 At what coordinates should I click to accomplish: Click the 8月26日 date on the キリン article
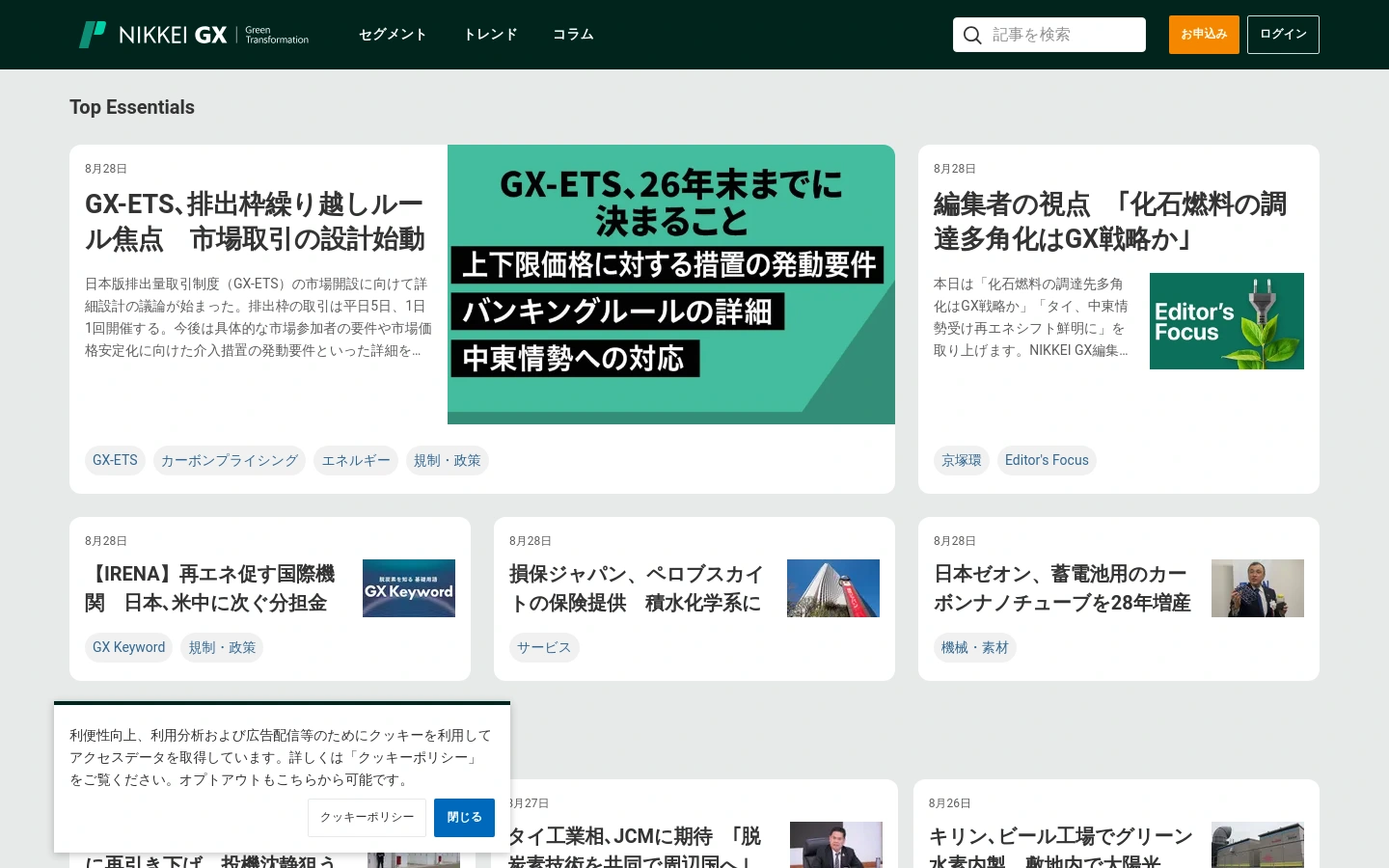pyautogui.click(x=950, y=803)
